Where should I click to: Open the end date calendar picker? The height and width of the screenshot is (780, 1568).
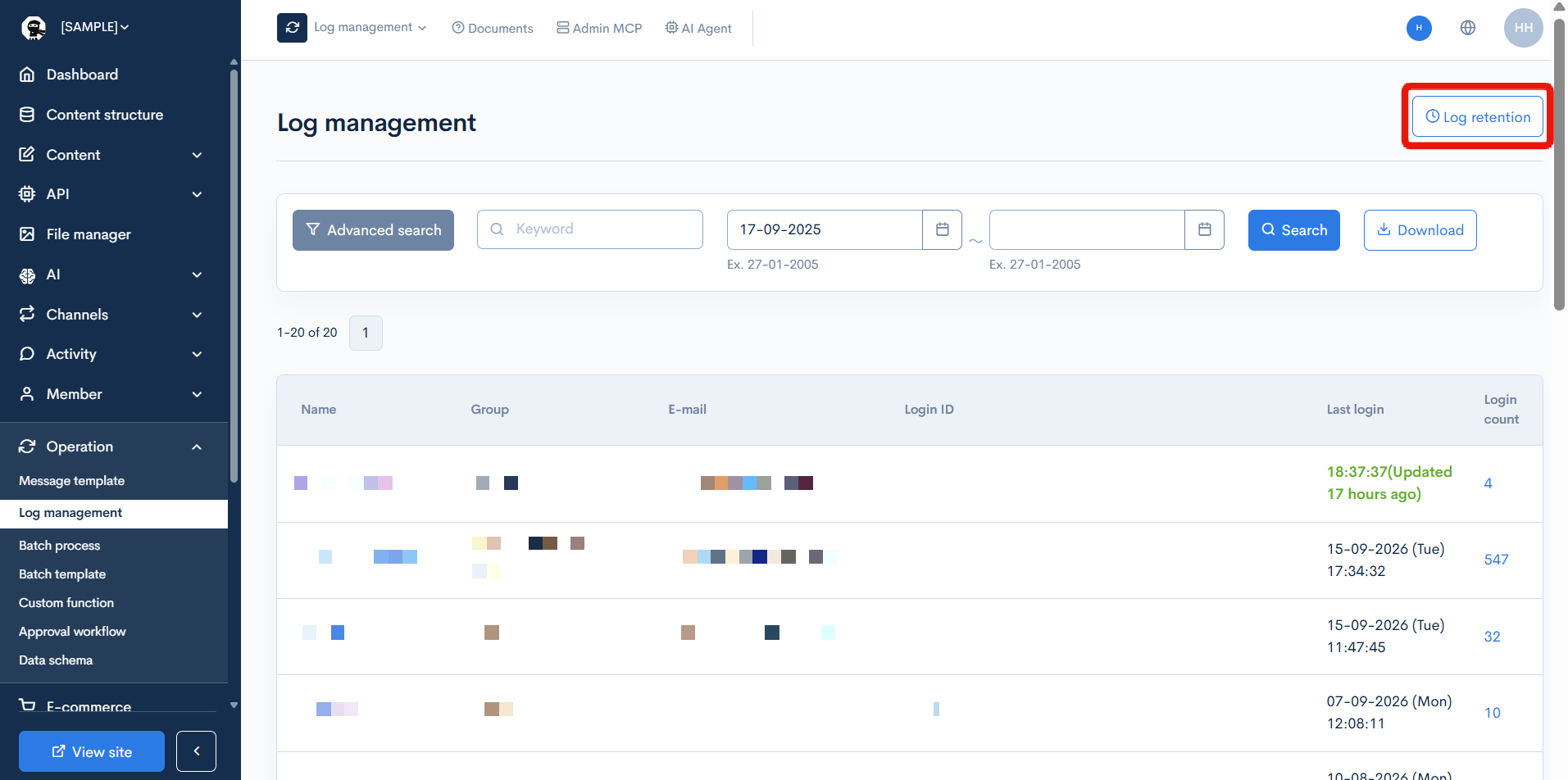[1205, 229]
